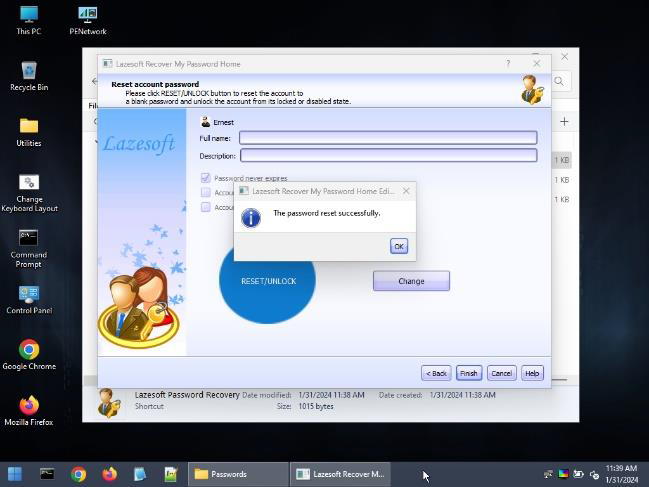Click the back arrow in Passwords window
Screen dimensions: 649x487
(94, 81)
